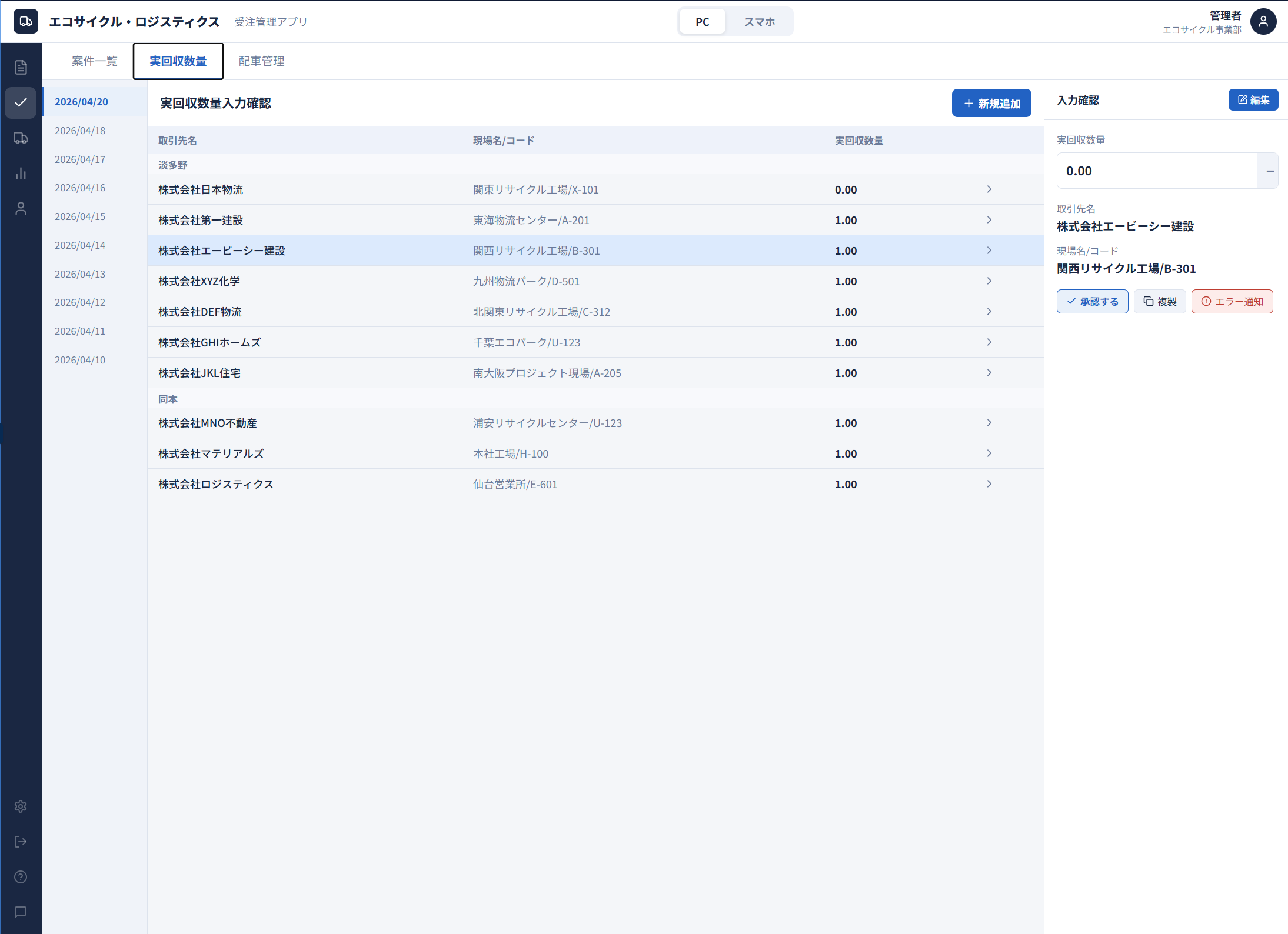The height and width of the screenshot is (934, 1288).
Task: Switch to PC view
Action: (x=703, y=22)
